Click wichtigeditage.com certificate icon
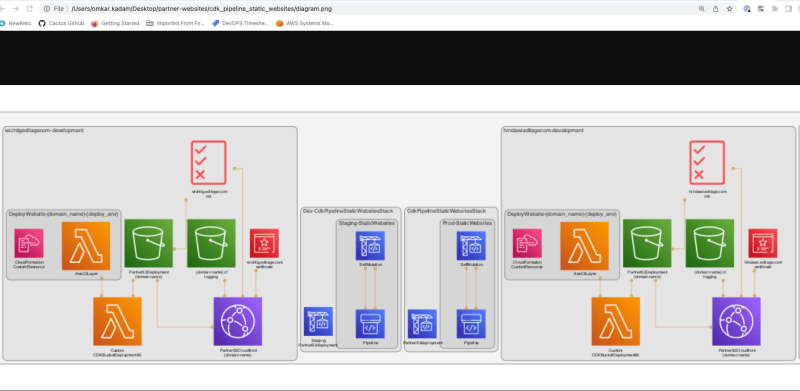This screenshot has width=800, height=391. pyautogui.click(x=264, y=243)
